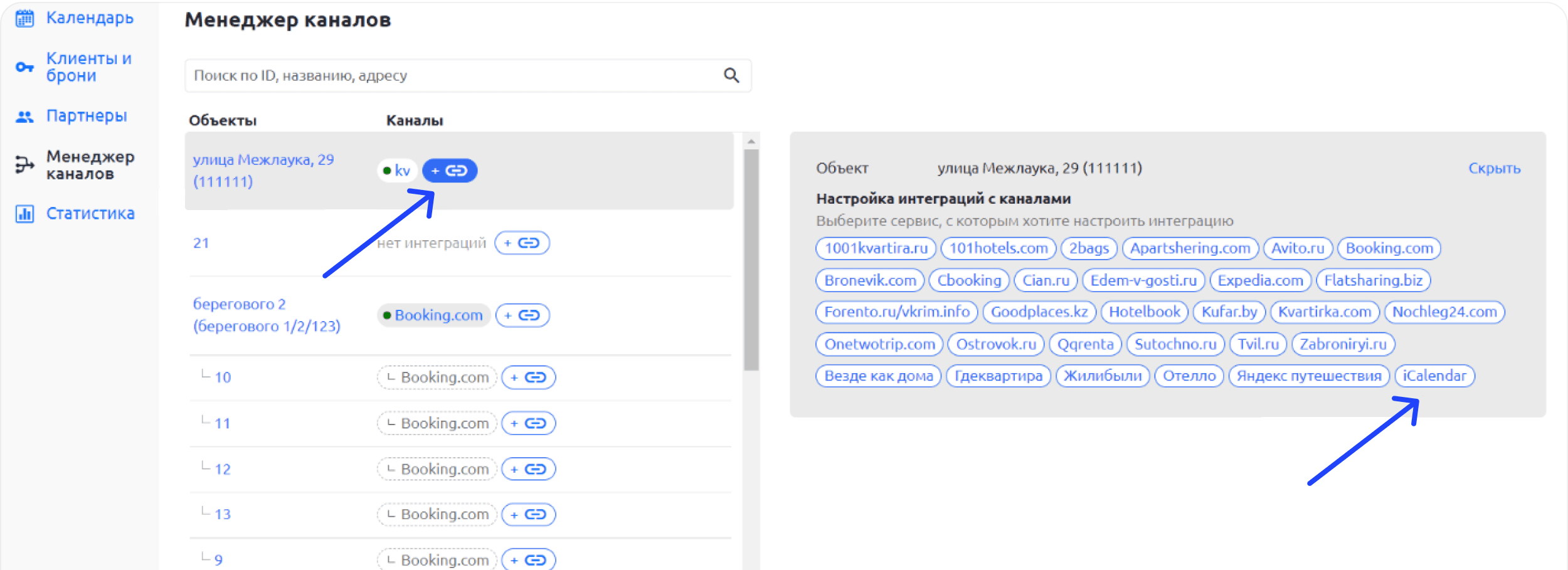
Task: Choose the 1001kvartira.ru service
Action: click(876, 248)
